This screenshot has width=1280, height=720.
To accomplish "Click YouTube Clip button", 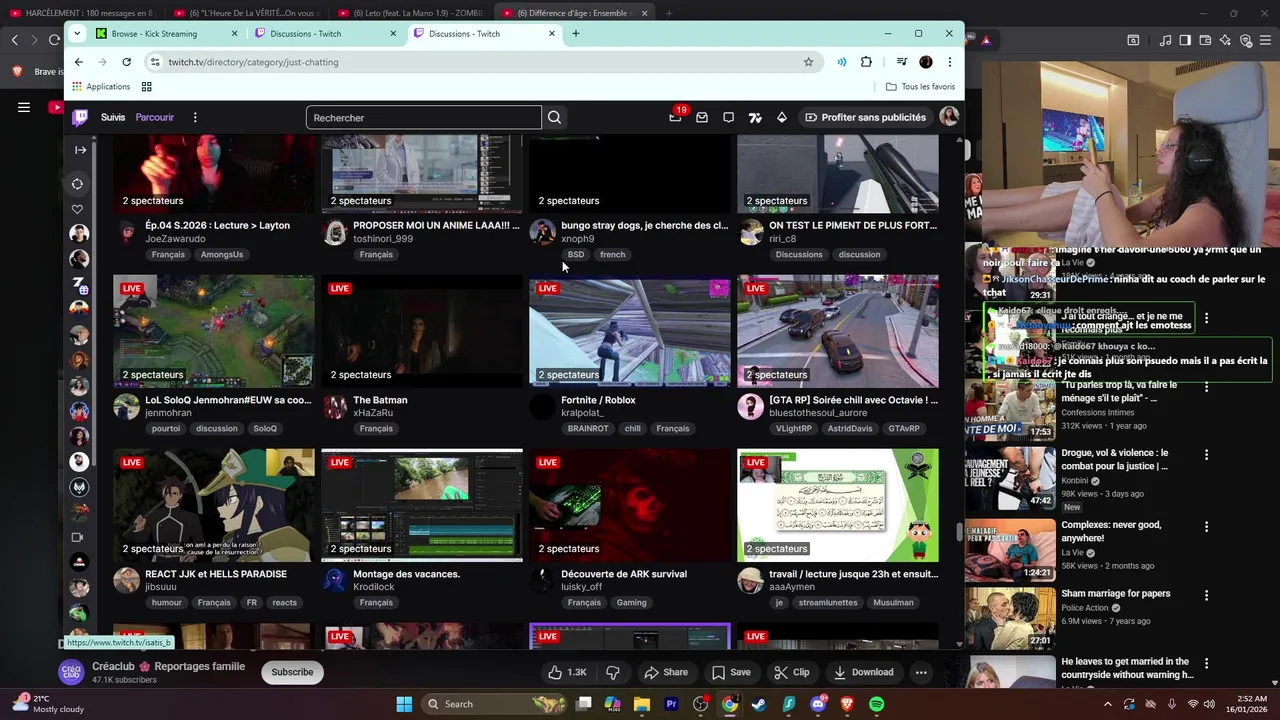I will (x=791, y=672).
